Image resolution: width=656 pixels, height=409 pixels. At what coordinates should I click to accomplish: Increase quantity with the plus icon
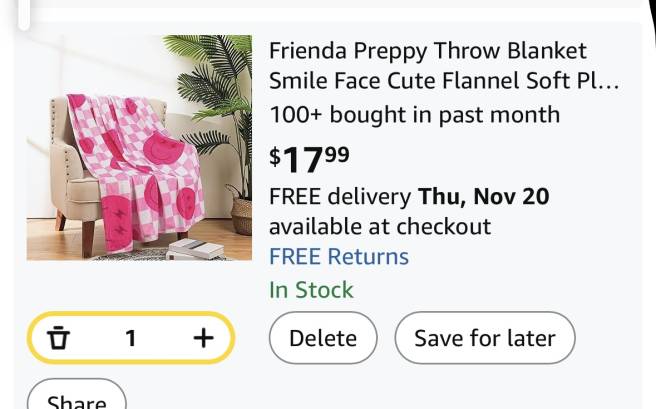point(203,338)
